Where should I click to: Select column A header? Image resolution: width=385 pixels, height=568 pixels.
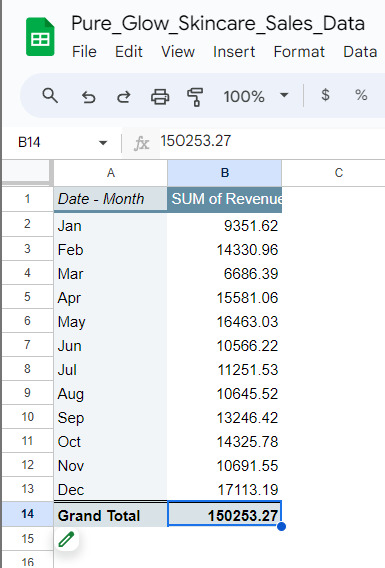[x=110, y=173]
